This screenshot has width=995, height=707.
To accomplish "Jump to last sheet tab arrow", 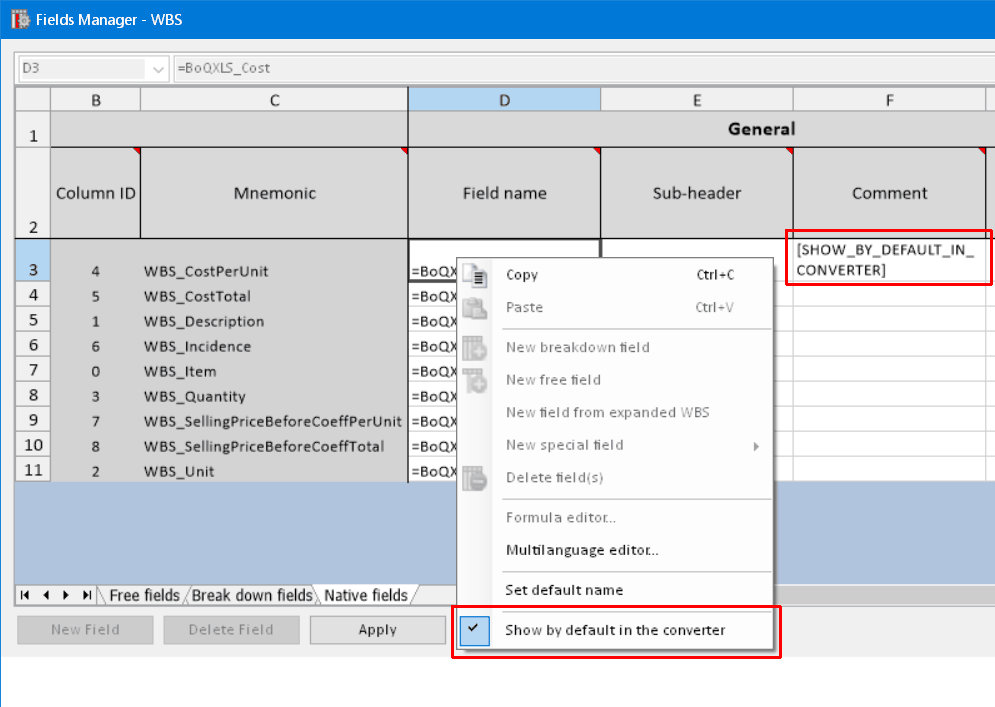I will point(87,595).
